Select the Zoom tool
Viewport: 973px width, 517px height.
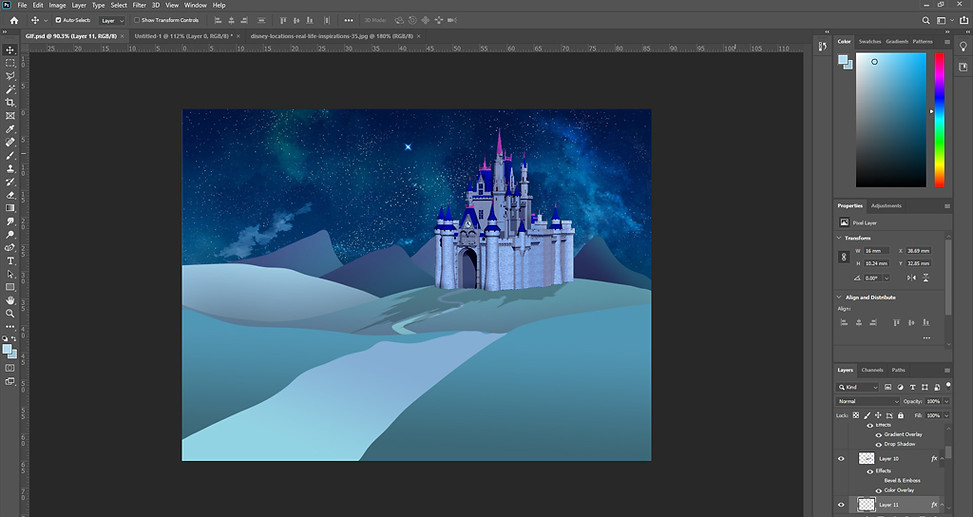coord(10,313)
